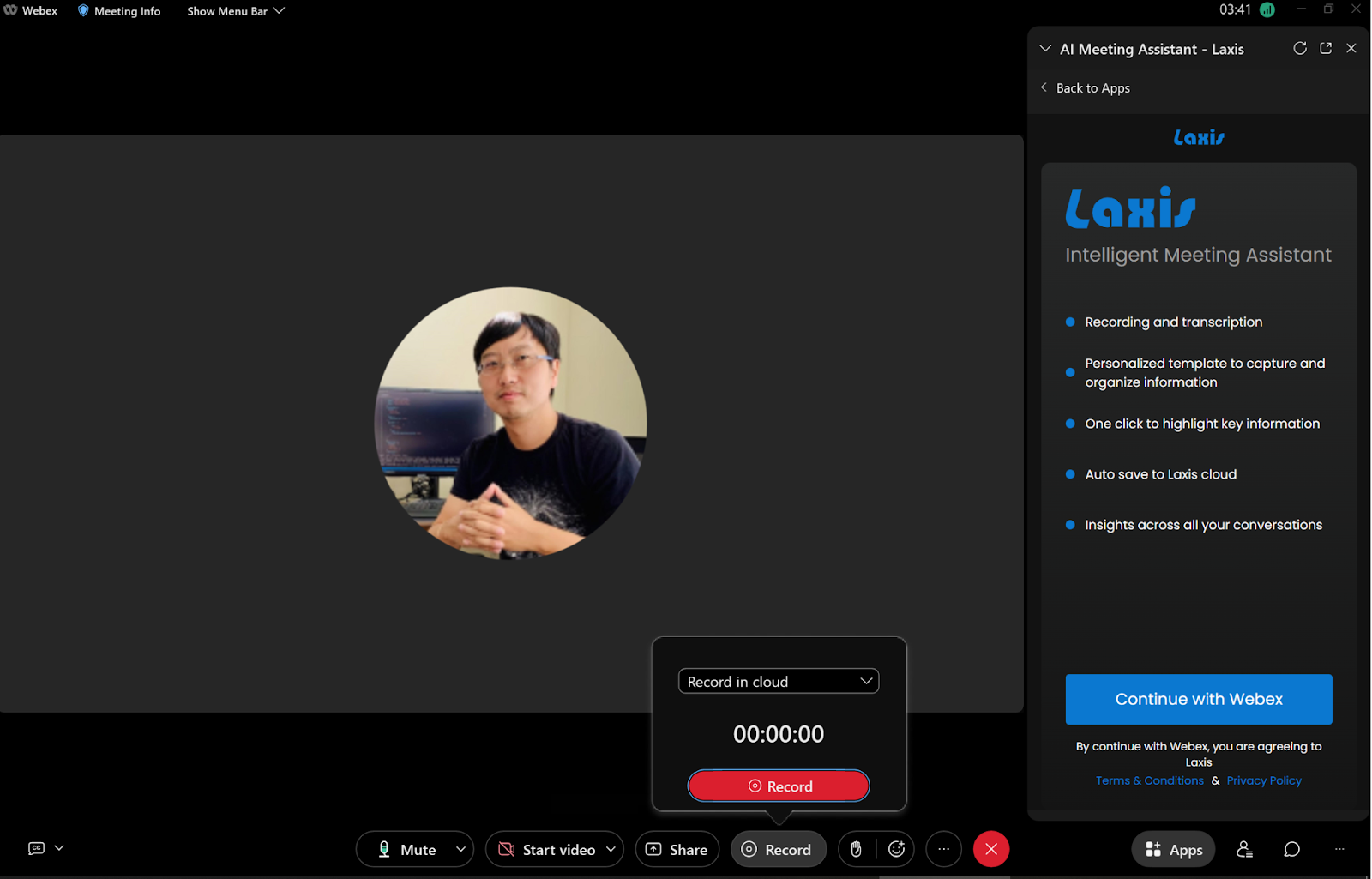1372x879 pixels.
Task: Click 'Insights across all your conversations' text
Action: click(x=1204, y=525)
